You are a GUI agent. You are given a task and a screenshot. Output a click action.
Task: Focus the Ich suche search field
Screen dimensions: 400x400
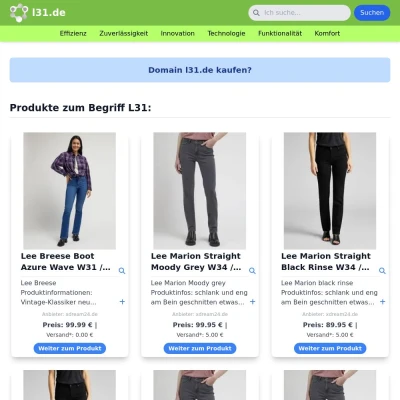(299, 13)
